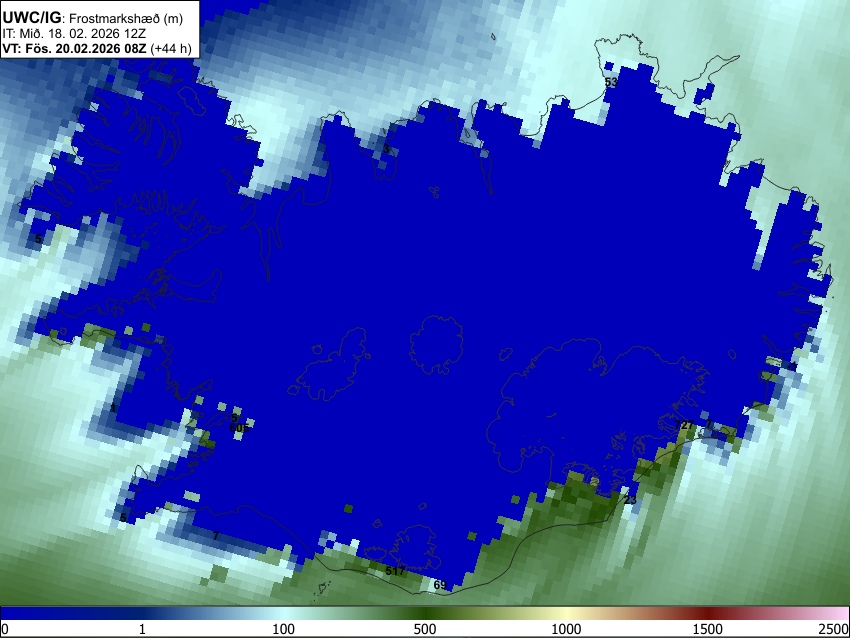Click the pale yellow color bar segment above 1000

[566, 613]
